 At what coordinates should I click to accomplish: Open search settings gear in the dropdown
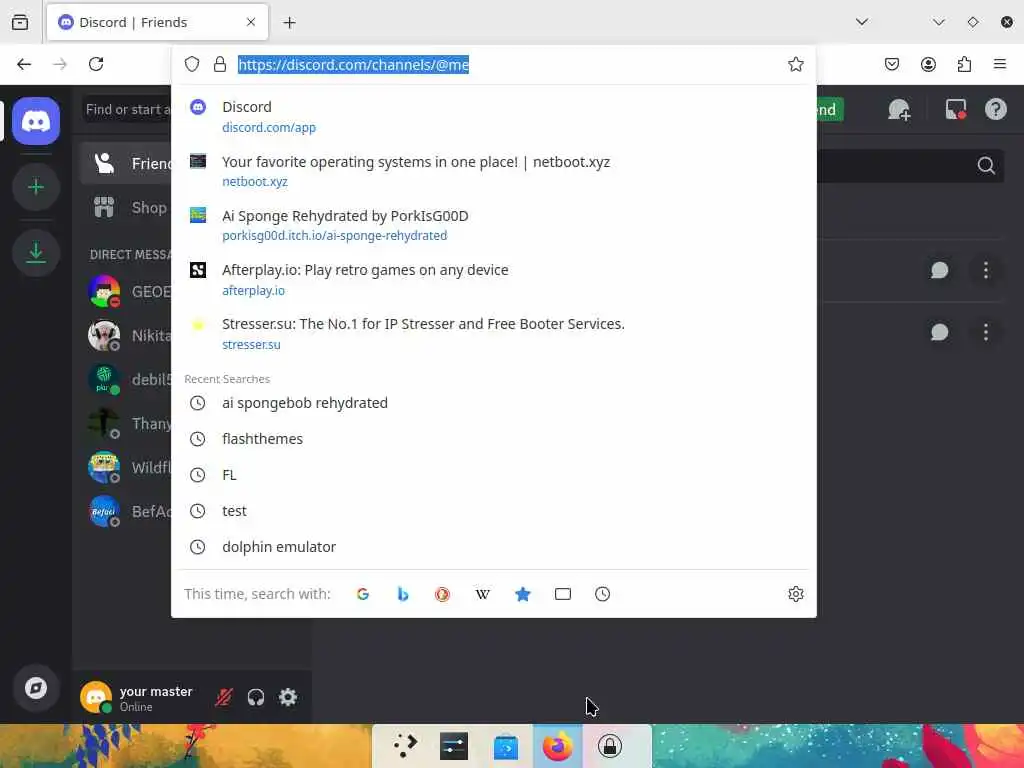coord(795,594)
